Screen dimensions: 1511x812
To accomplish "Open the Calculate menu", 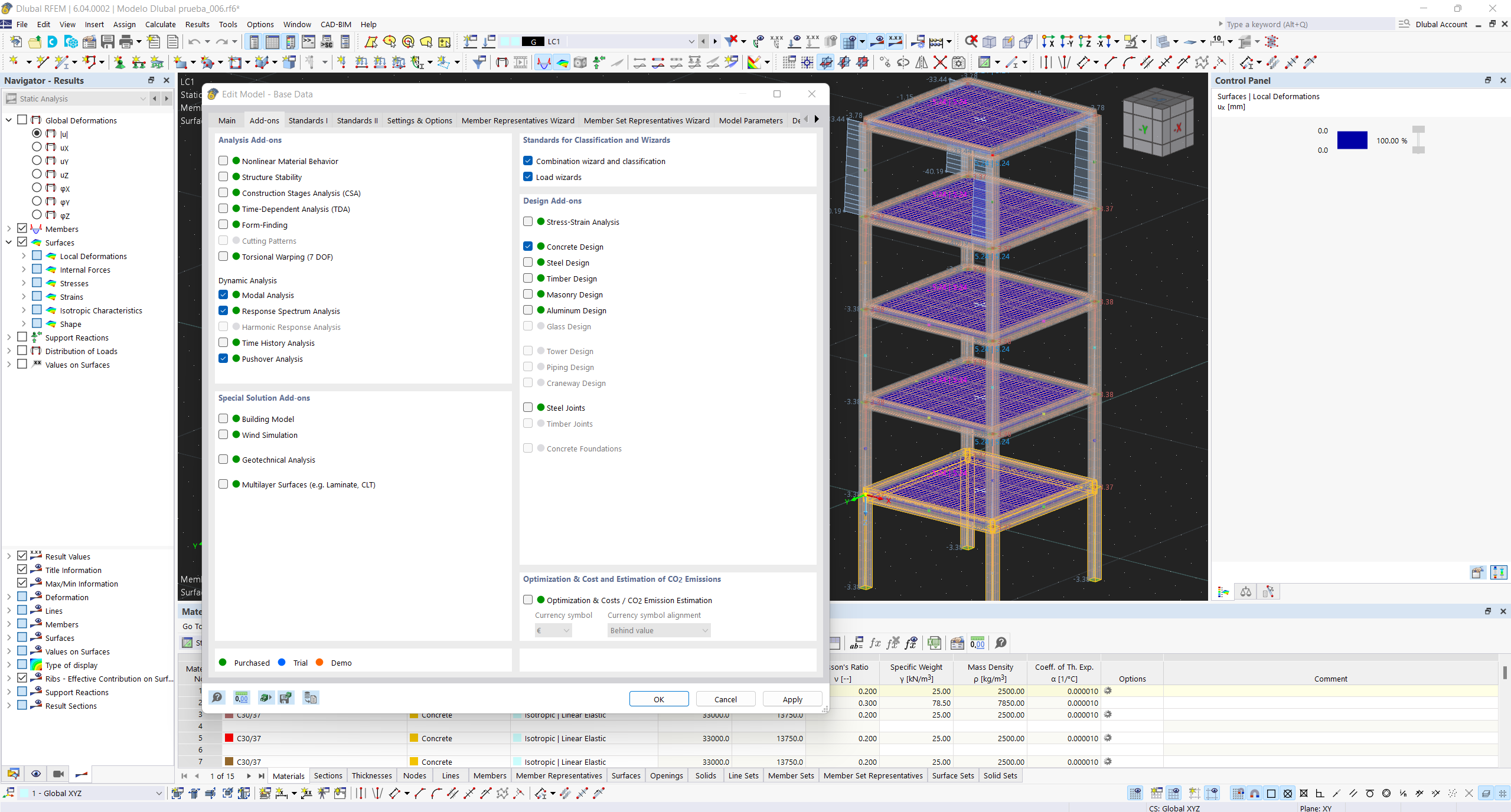I will pos(160,24).
